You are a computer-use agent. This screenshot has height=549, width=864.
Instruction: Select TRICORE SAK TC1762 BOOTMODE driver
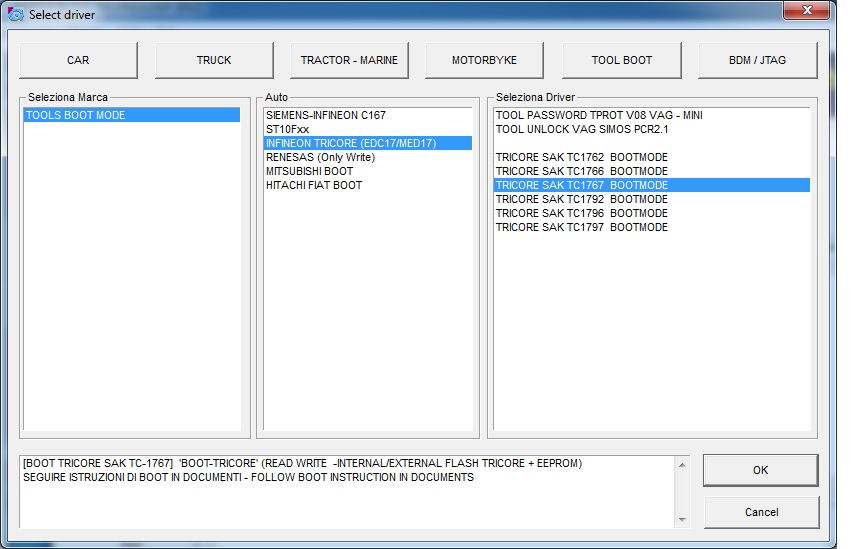coord(652,157)
